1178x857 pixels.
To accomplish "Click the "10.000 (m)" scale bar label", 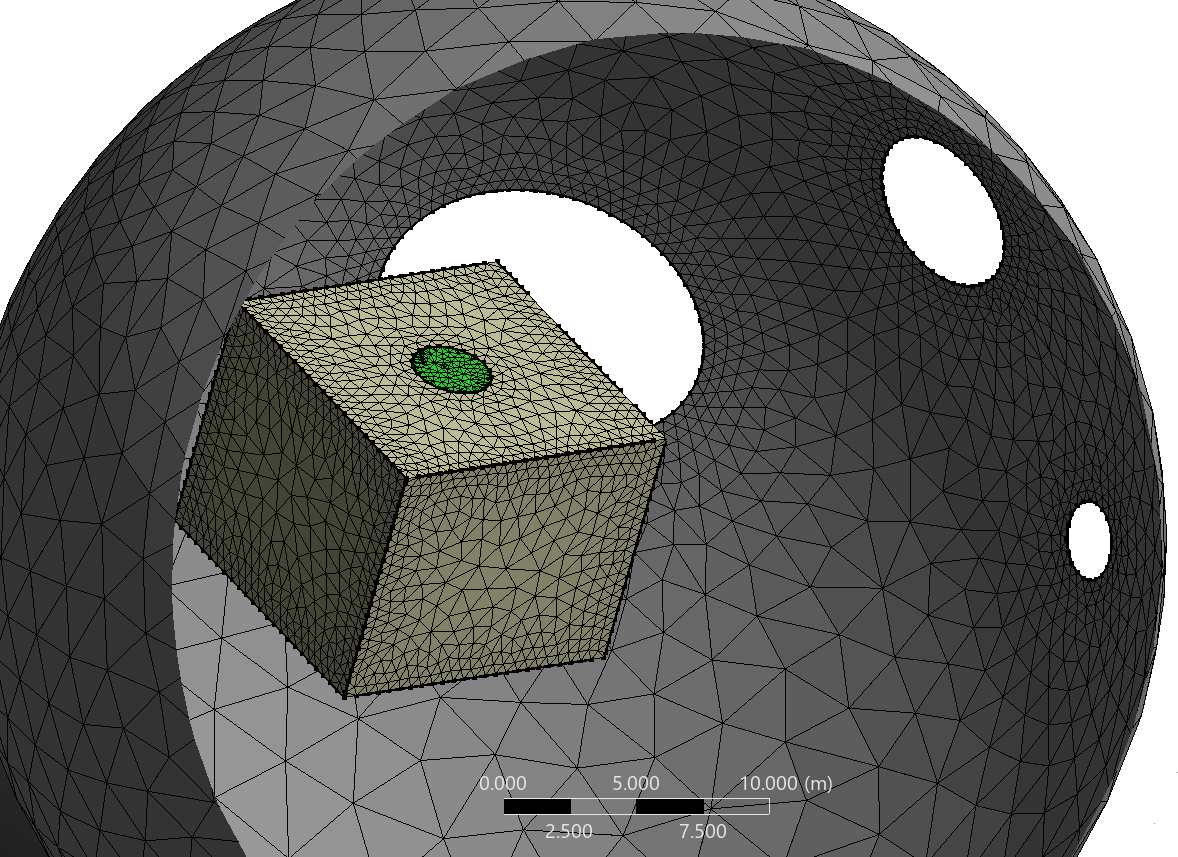I will click(786, 783).
